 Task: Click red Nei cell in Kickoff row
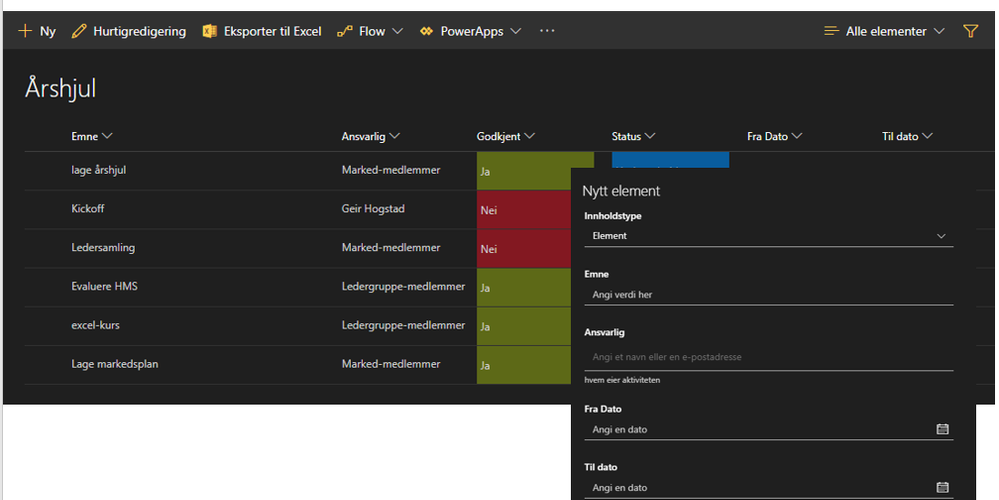524,210
